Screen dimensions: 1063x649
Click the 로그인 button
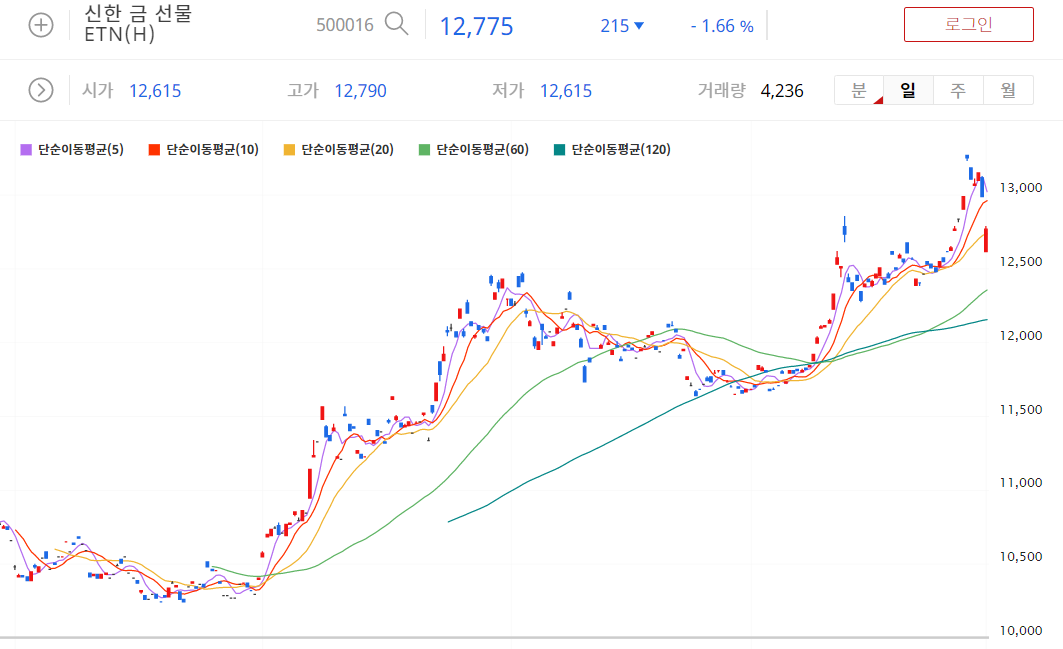click(x=968, y=24)
